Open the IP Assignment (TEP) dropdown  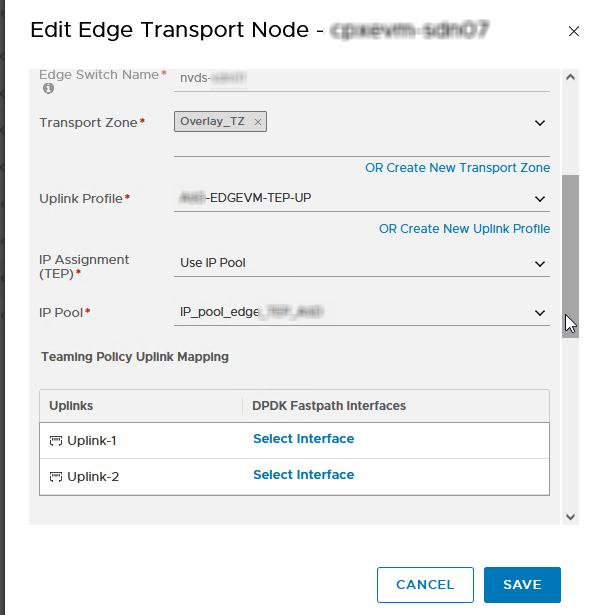[x=362, y=263]
